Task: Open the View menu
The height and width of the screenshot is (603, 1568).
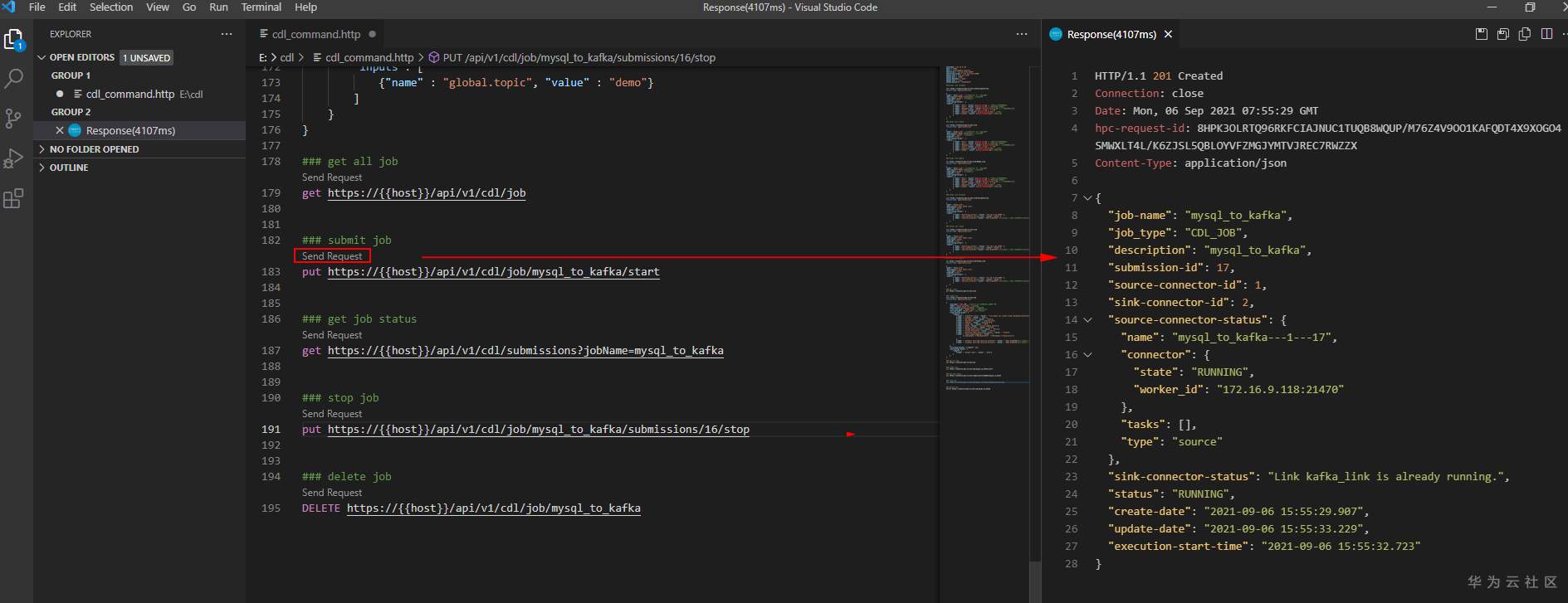Action: click(158, 7)
